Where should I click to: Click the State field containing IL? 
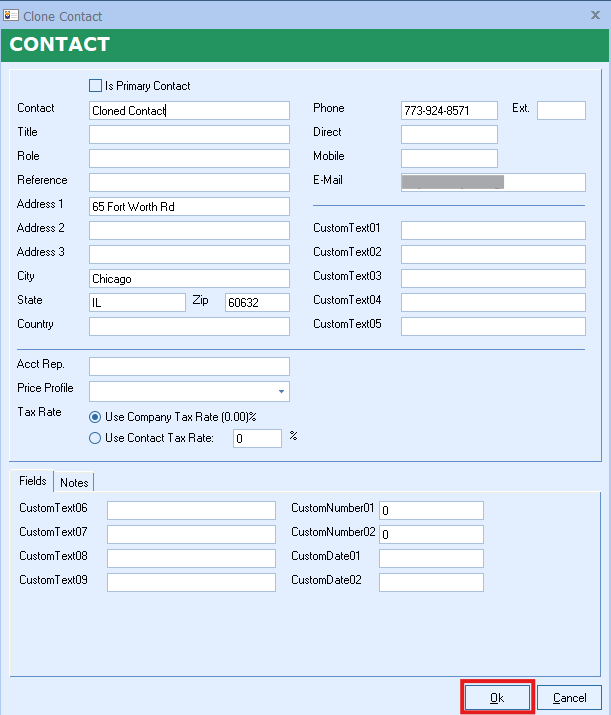137,302
